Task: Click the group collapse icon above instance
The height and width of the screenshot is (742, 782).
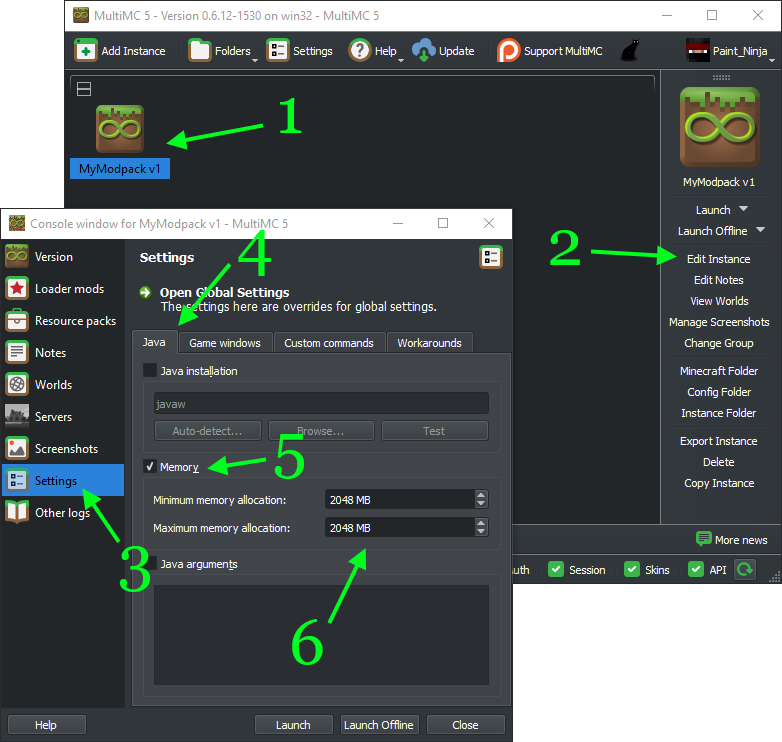Action: [x=84, y=89]
